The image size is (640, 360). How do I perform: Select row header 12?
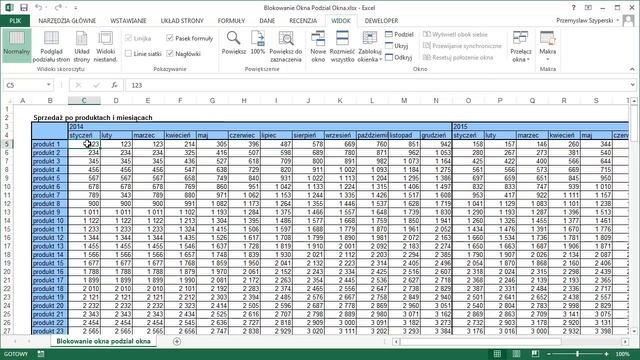pyautogui.click(x=7, y=203)
